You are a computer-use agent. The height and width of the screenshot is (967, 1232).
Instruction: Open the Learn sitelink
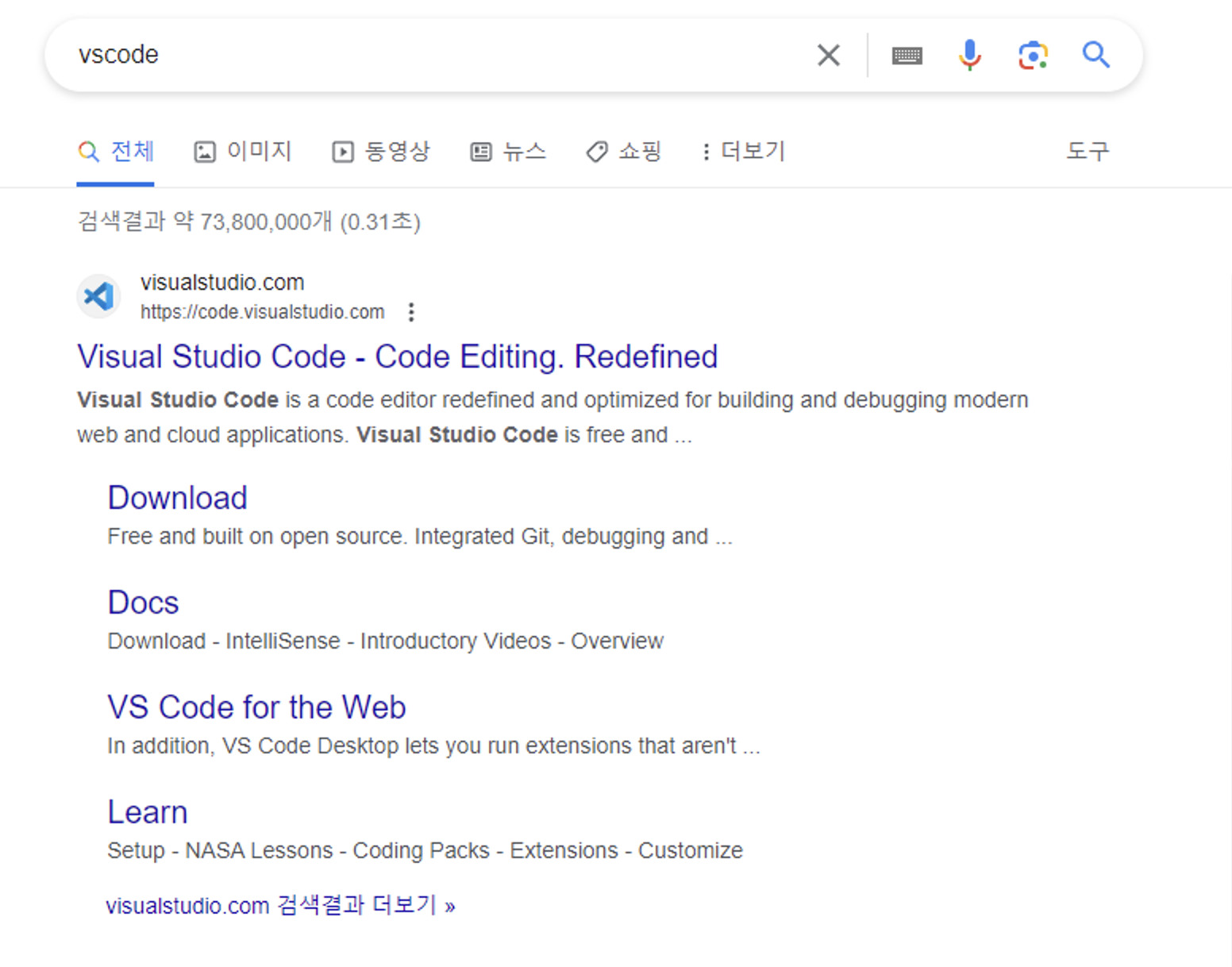click(x=148, y=812)
